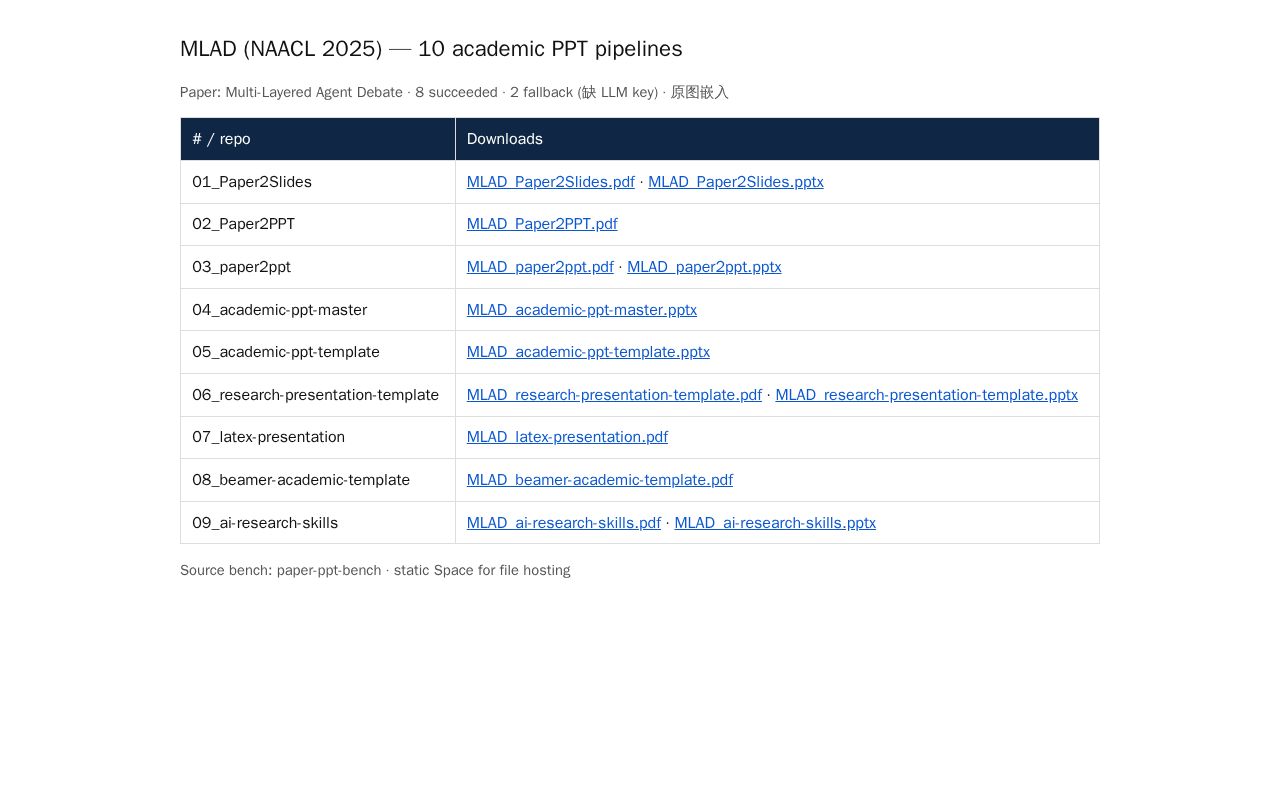Download the MLAD_paper2ppt.pptx file

[x=704, y=267]
